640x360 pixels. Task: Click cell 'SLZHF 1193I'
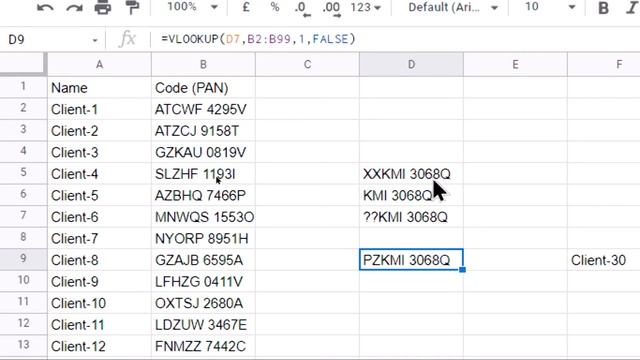pos(203,174)
